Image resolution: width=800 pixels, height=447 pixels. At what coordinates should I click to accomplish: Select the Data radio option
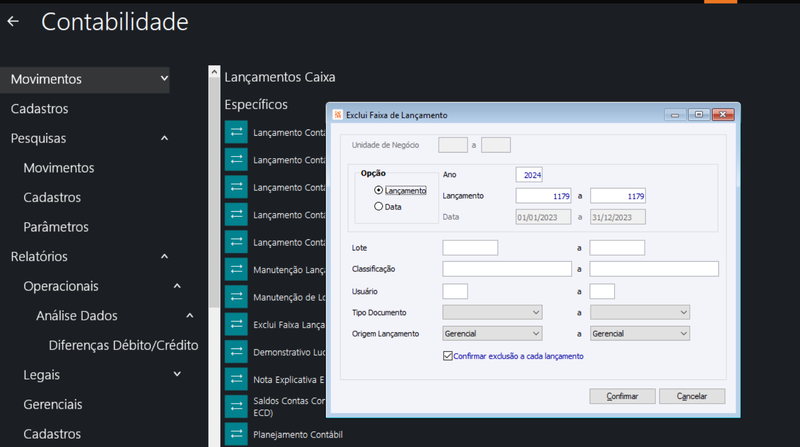(x=378, y=207)
